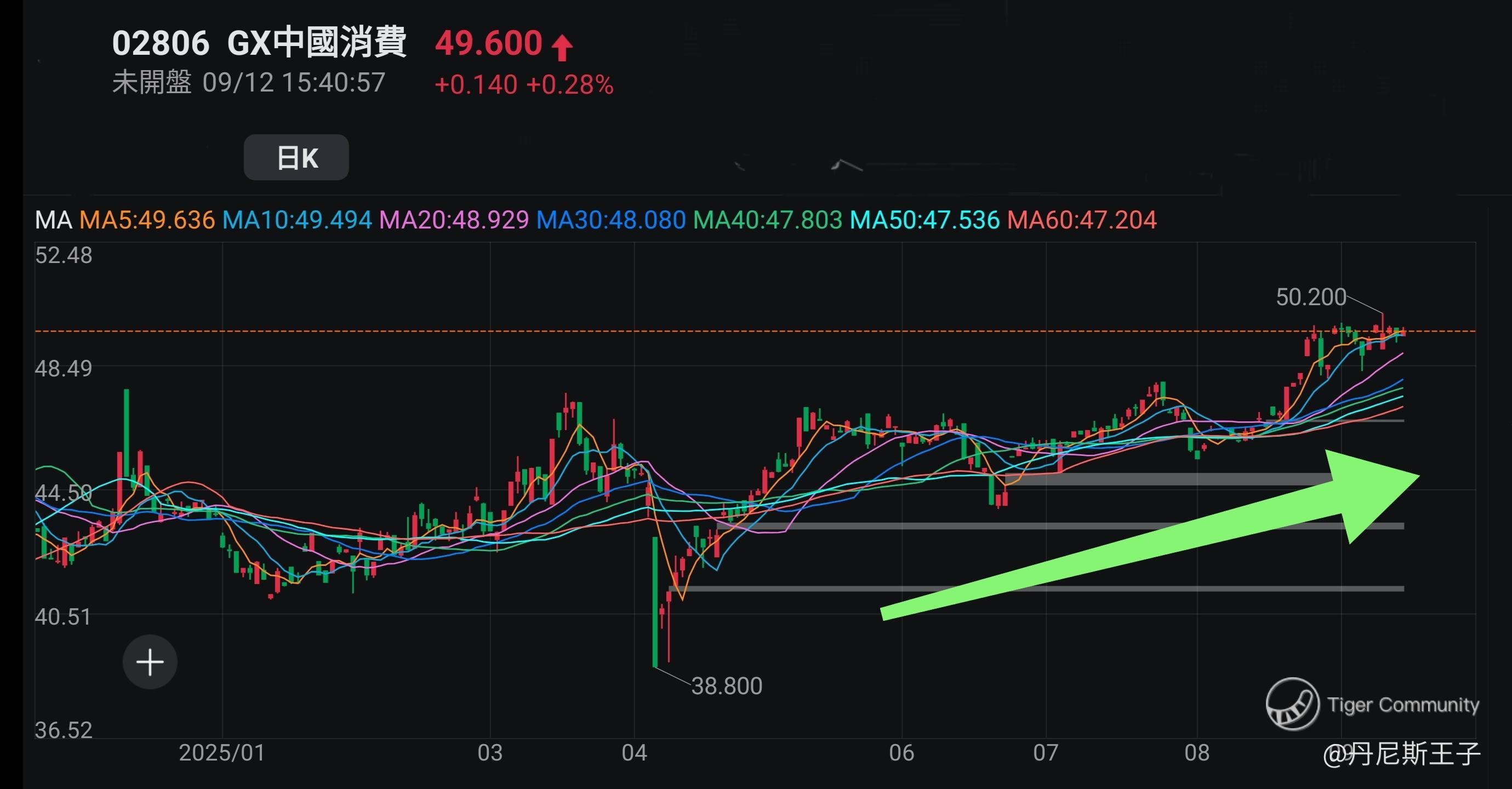Click the 2025/01 date axis label
This screenshot has height=789, width=1512.
(222, 753)
